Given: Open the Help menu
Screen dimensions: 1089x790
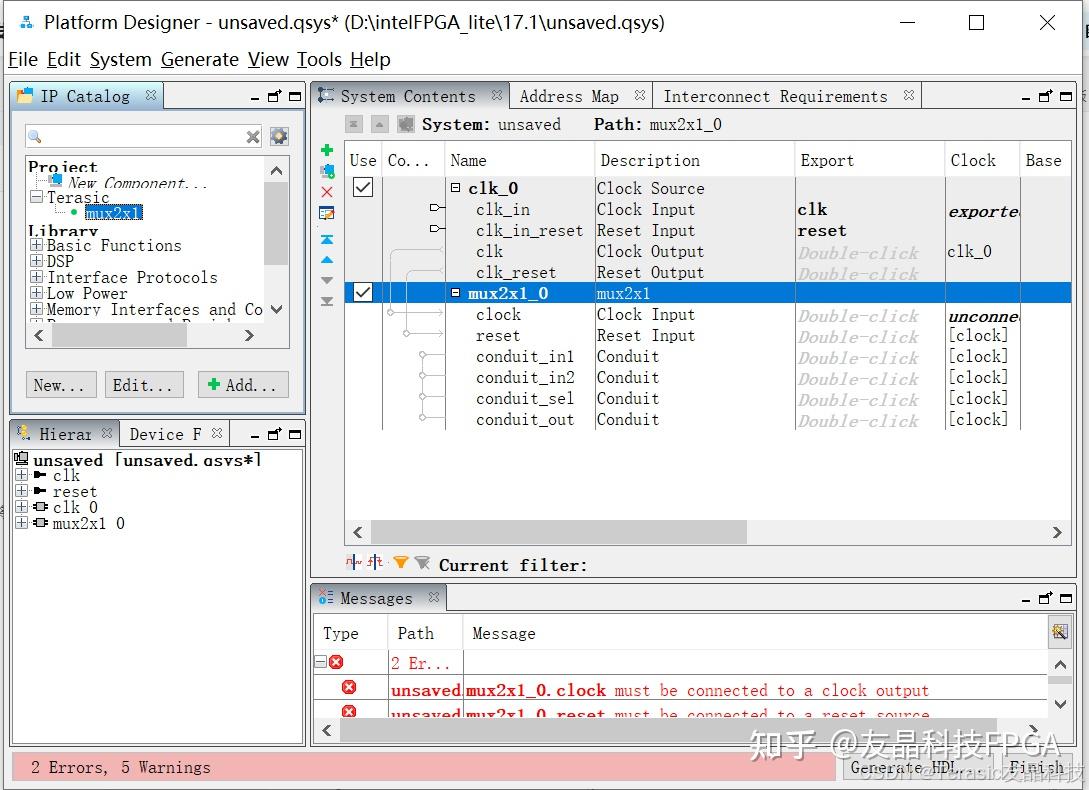Looking at the screenshot, I should pos(370,60).
